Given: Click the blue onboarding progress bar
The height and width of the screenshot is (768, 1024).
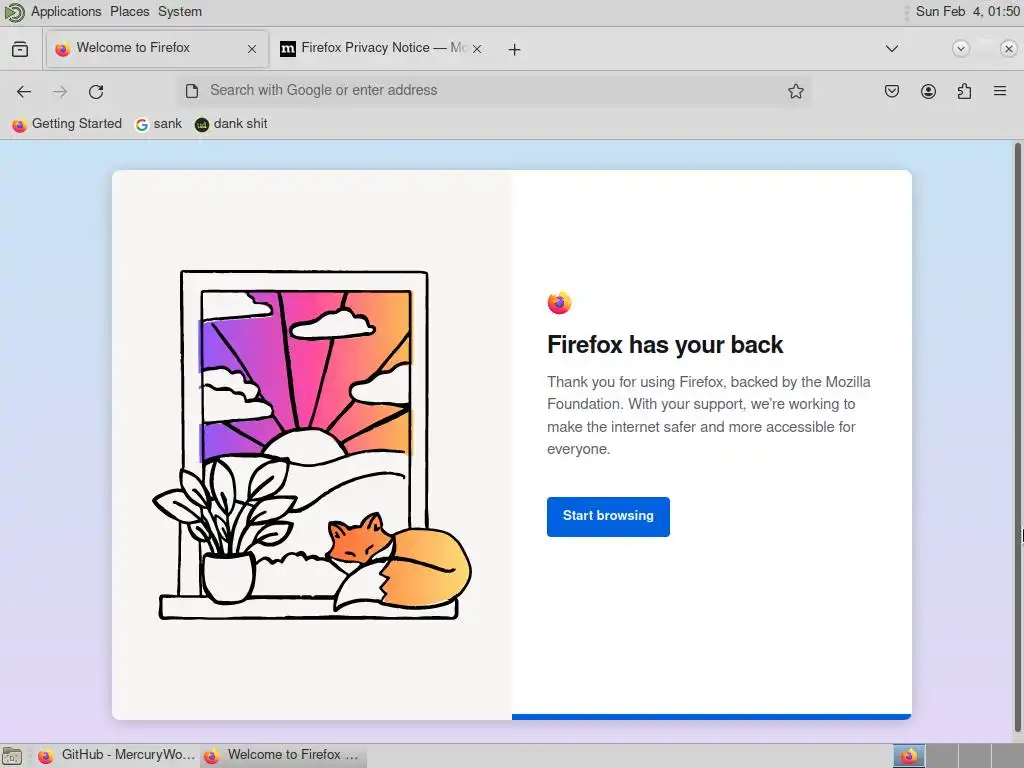Looking at the screenshot, I should (x=711, y=717).
